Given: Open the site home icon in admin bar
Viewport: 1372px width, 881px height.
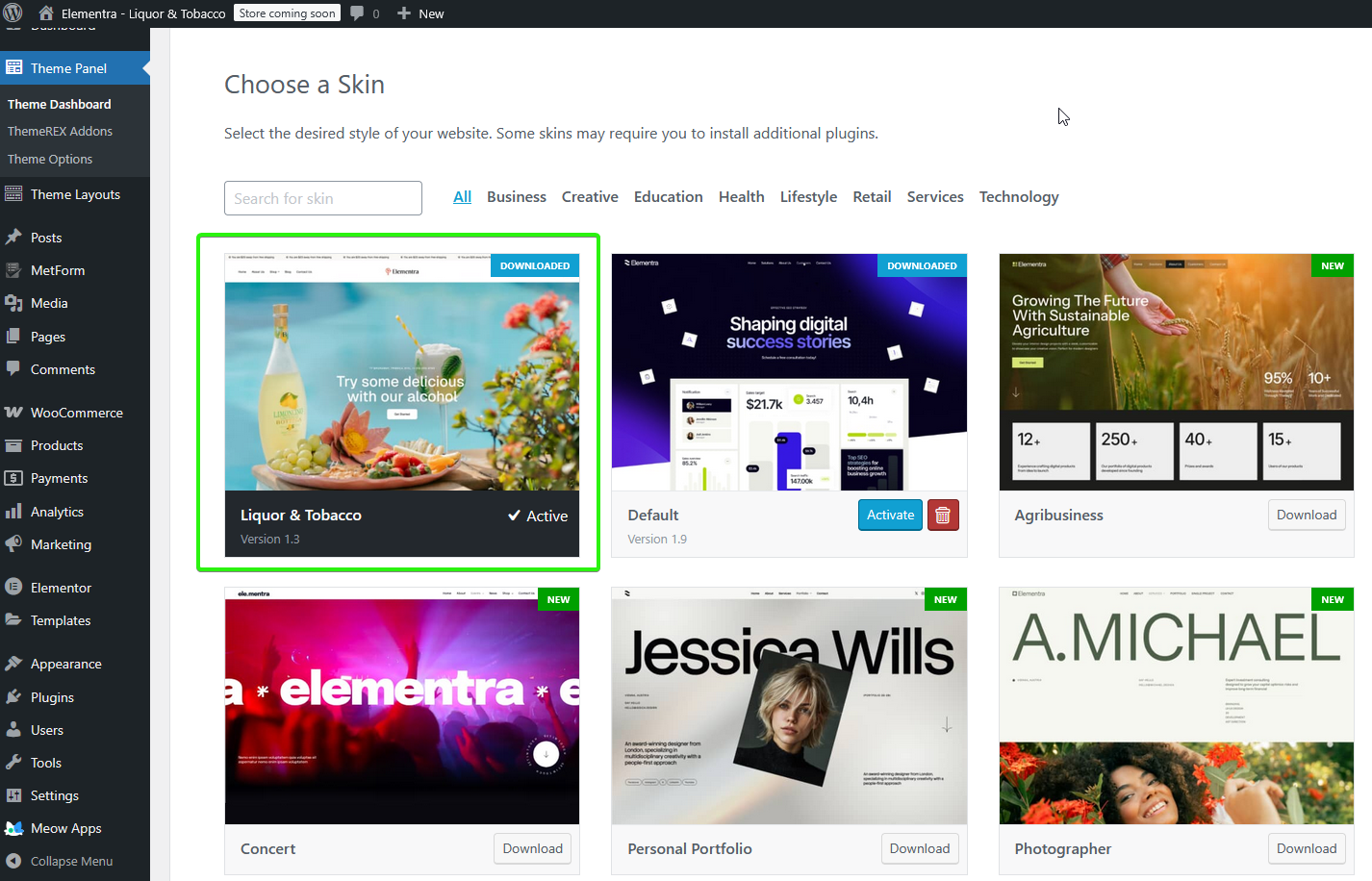Looking at the screenshot, I should (46, 13).
